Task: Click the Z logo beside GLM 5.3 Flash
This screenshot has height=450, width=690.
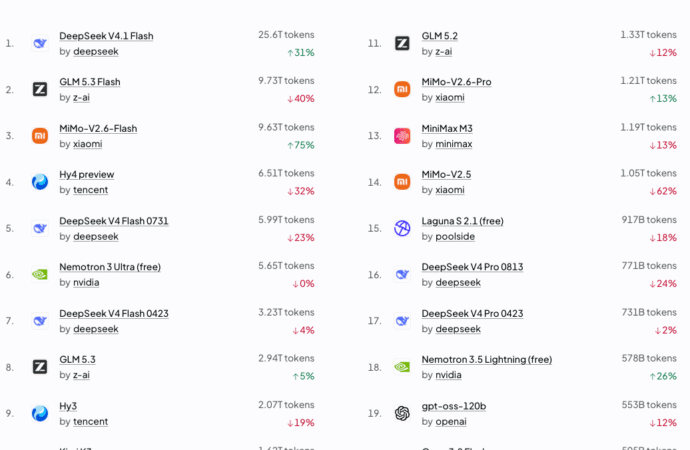Action: click(x=40, y=90)
